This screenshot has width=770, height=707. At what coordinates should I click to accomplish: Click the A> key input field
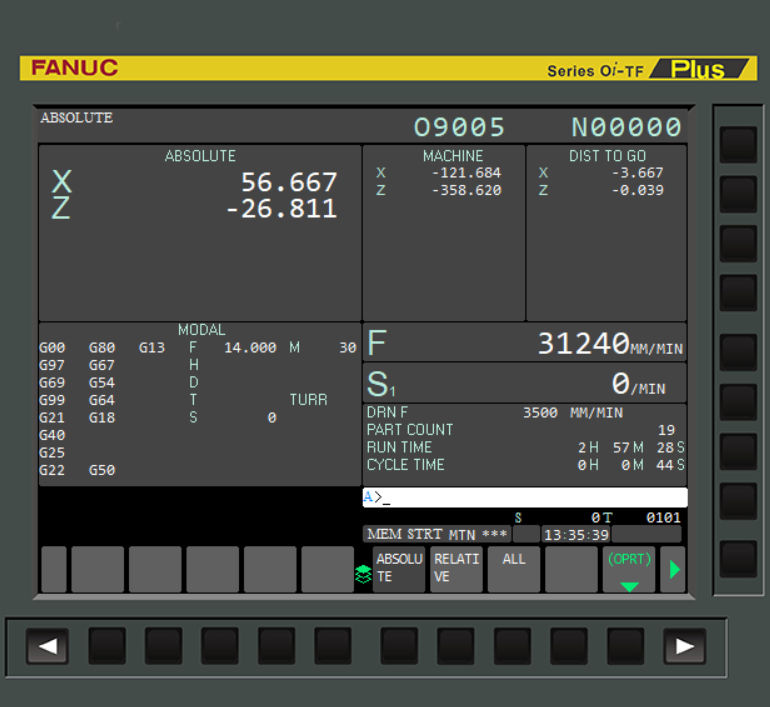[x=525, y=497]
